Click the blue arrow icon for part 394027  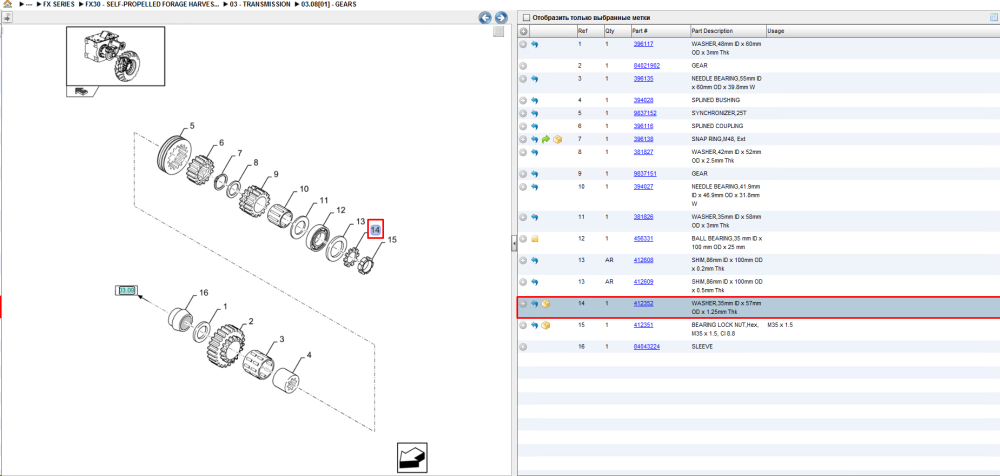pyautogui.click(x=535, y=186)
